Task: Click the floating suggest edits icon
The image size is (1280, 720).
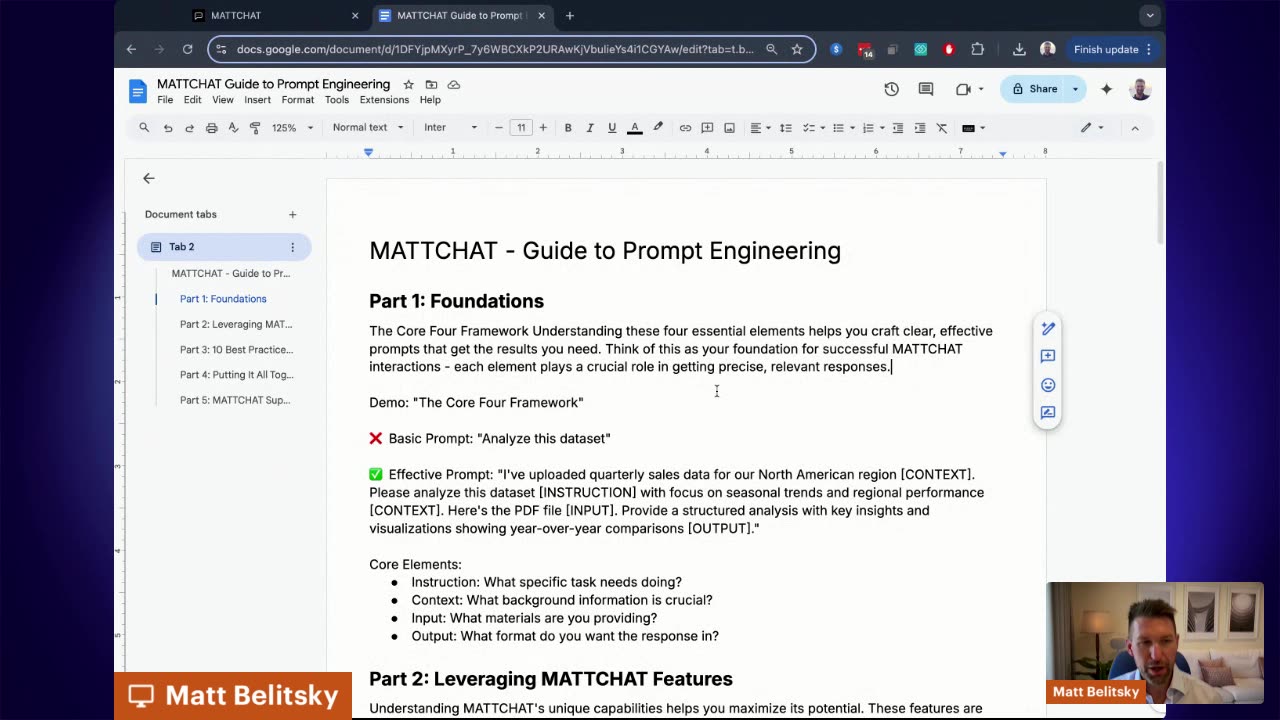Action: (x=1048, y=412)
